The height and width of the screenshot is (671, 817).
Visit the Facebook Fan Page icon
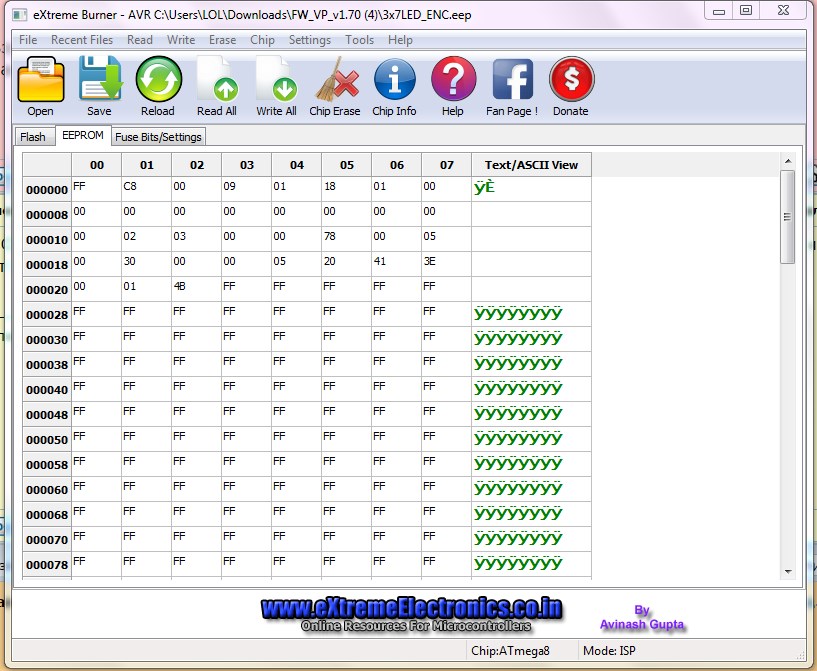tap(512, 80)
